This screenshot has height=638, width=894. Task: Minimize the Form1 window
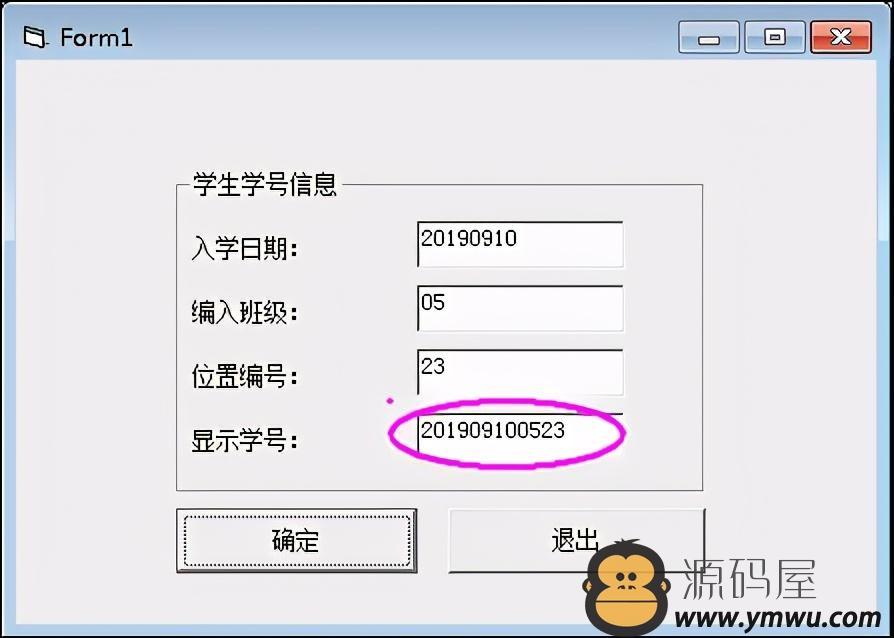(709, 38)
